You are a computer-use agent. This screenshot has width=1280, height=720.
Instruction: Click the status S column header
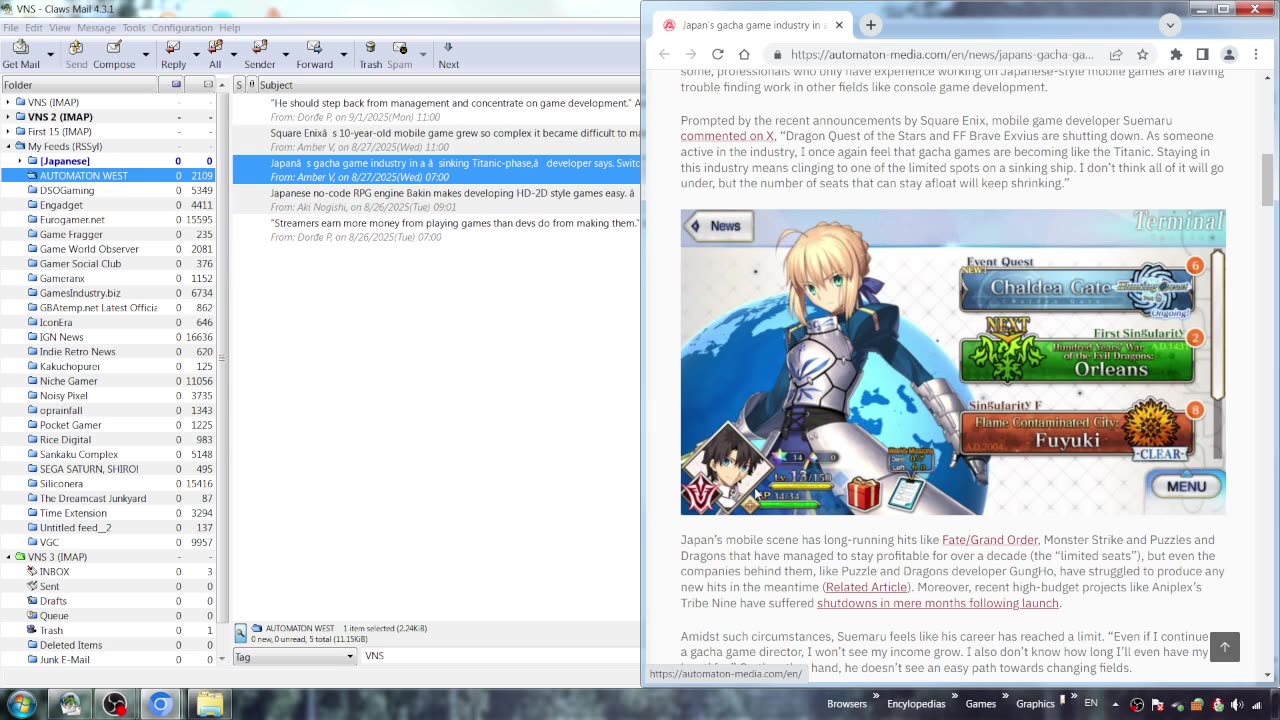(x=239, y=85)
